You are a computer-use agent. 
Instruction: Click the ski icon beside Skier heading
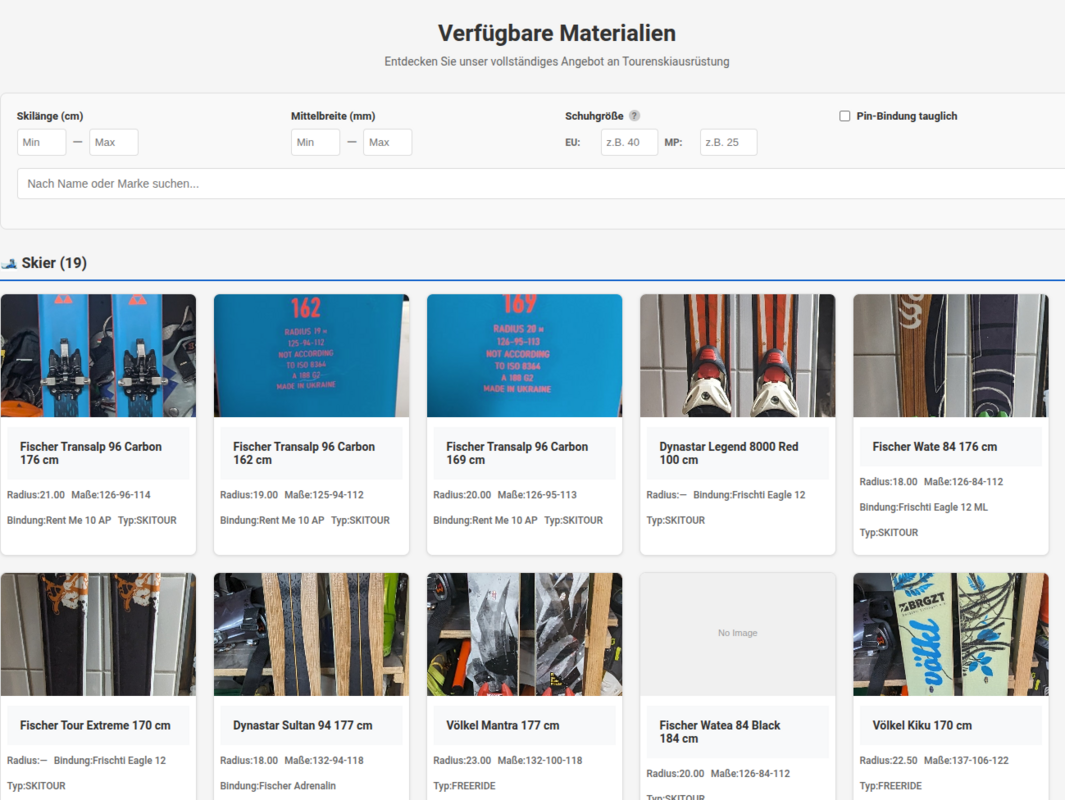click(10, 263)
